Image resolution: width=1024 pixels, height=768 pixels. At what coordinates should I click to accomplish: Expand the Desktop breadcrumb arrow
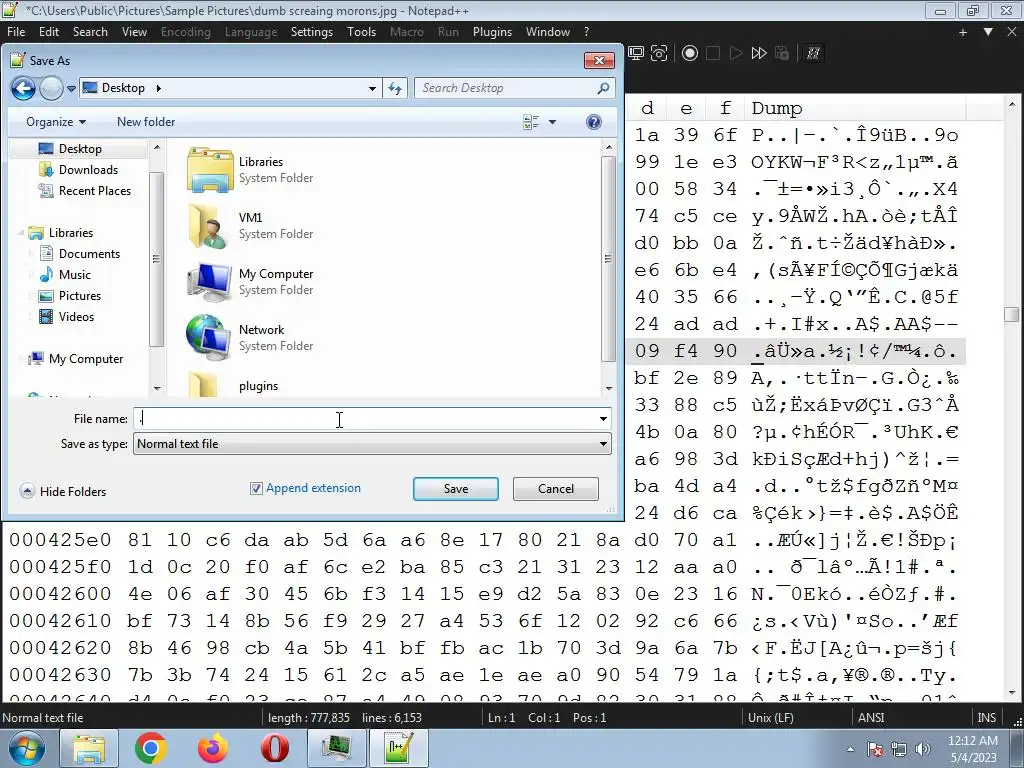(158, 88)
